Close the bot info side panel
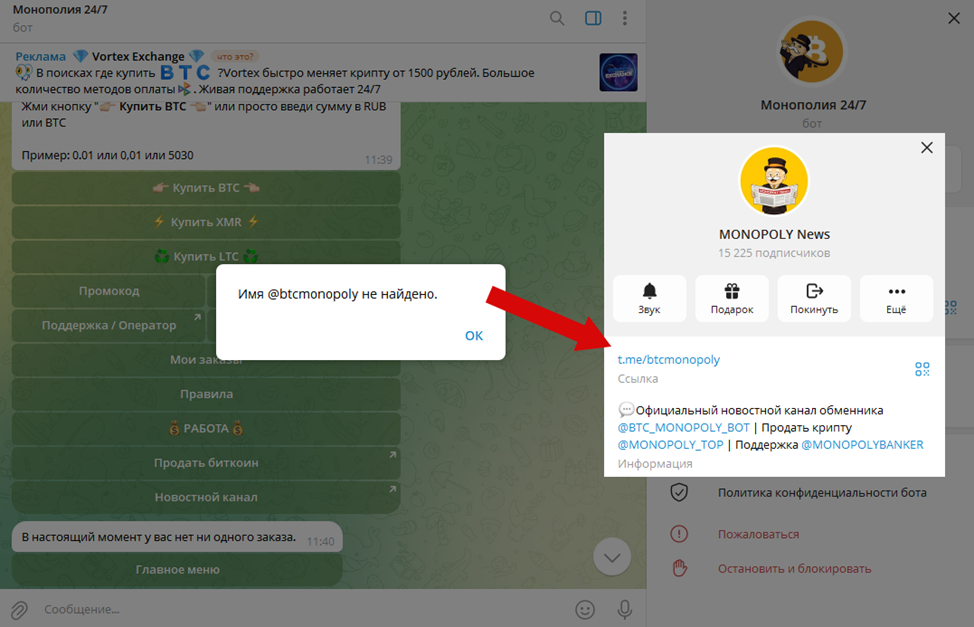 [x=954, y=18]
